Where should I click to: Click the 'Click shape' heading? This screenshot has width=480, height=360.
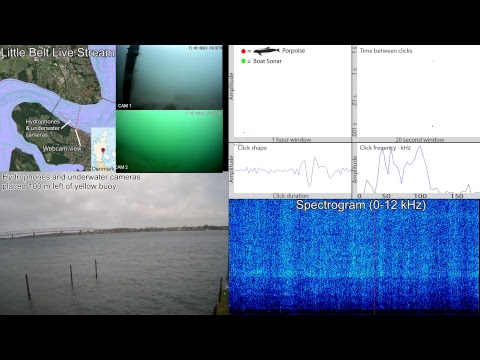pyautogui.click(x=252, y=148)
